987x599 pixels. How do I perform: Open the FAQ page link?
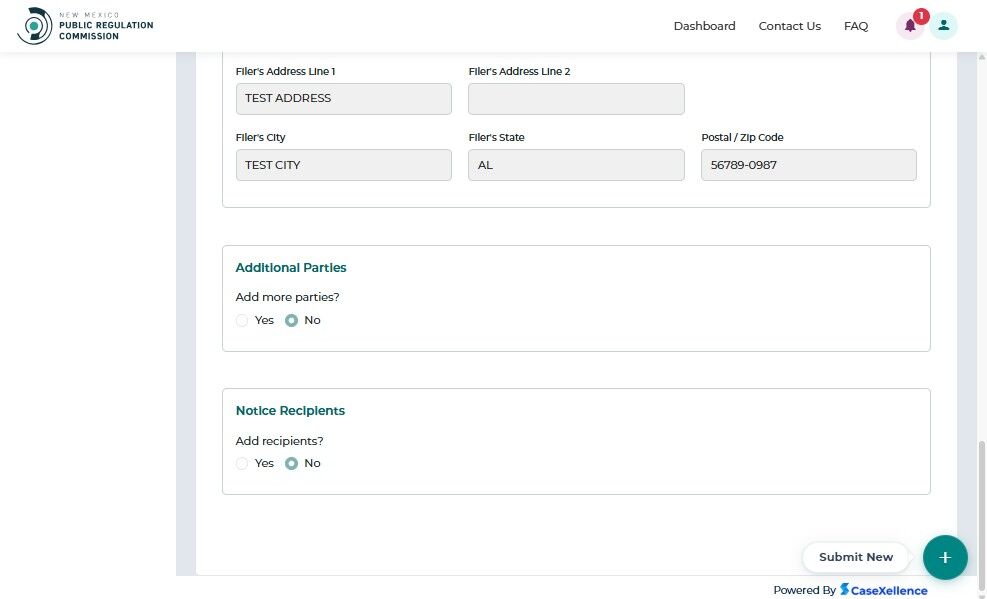tap(856, 26)
